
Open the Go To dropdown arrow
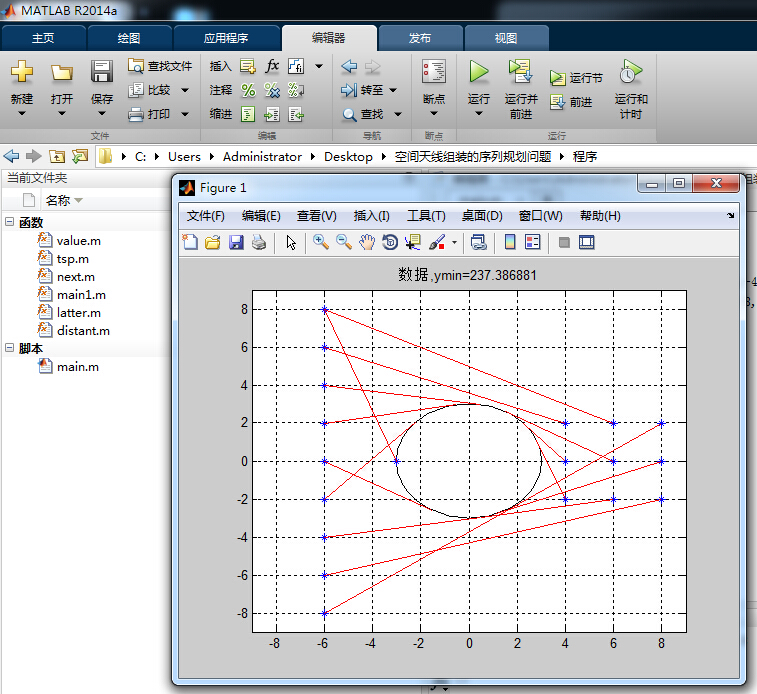pos(393,90)
